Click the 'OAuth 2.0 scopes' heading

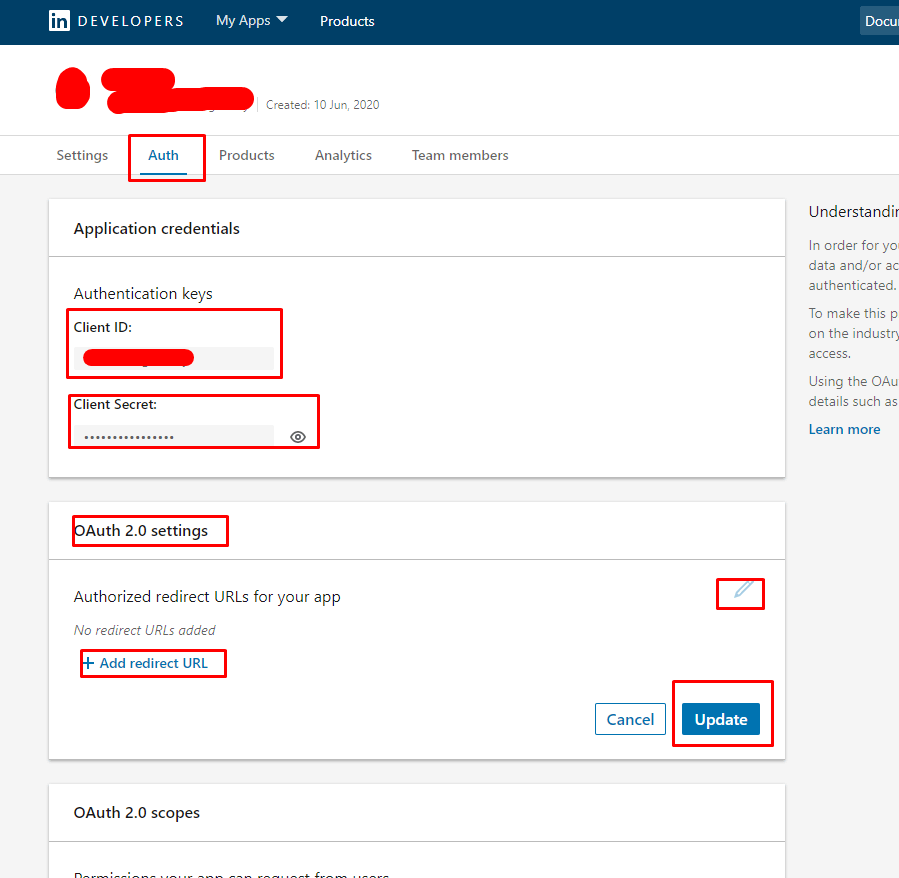tap(136, 813)
